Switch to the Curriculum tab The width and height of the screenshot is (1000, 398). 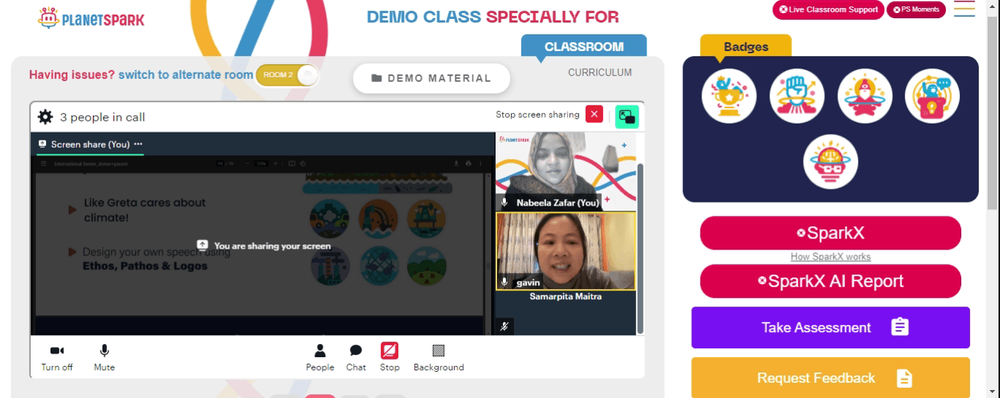click(x=600, y=73)
